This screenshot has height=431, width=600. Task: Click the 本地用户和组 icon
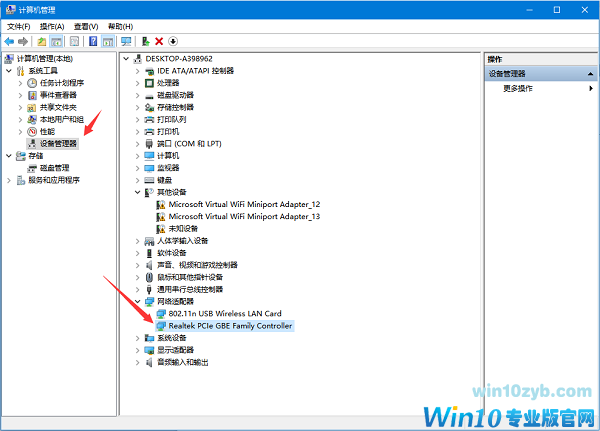(32, 119)
